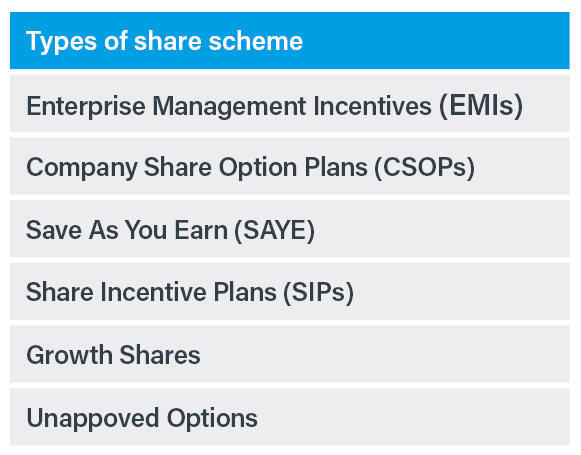581x455 pixels.
Task: Select Share Incentive Plans (SIPs) row
Action: click(x=290, y=291)
